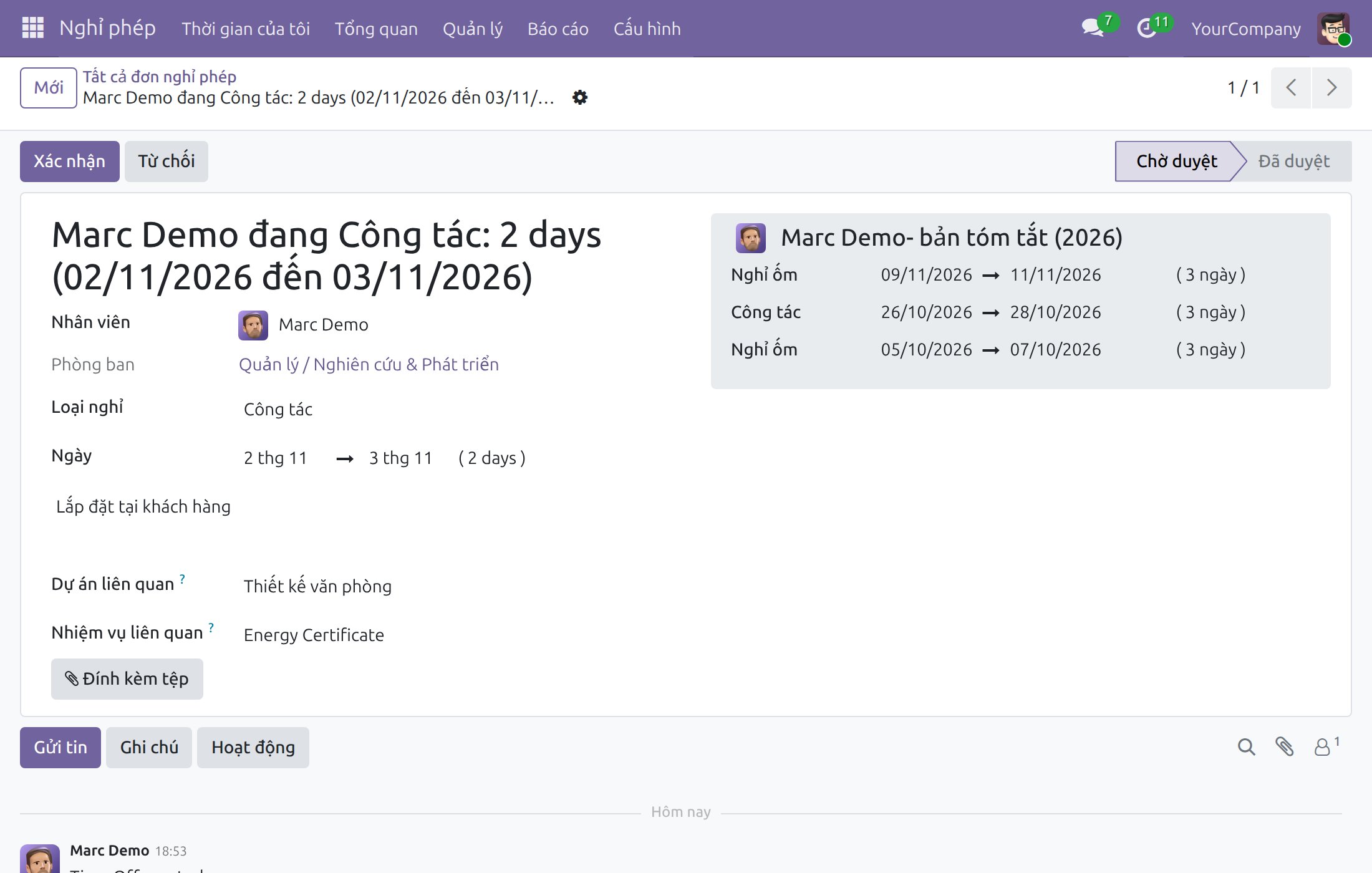Screen dimensions: 1372x873
Task: Open the Cấu hình menu
Action: (x=647, y=29)
